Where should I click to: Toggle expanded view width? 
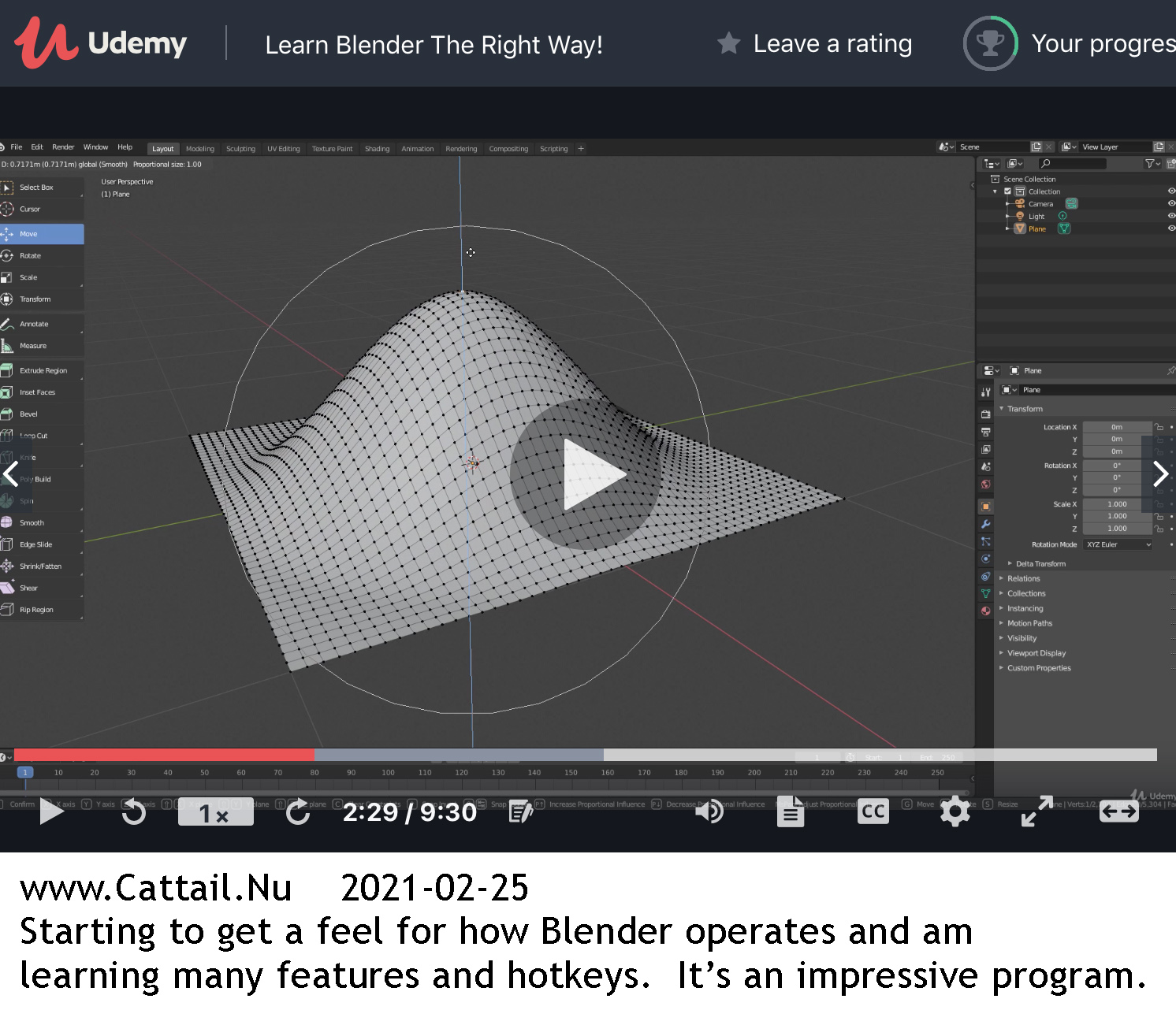tap(1119, 811)
